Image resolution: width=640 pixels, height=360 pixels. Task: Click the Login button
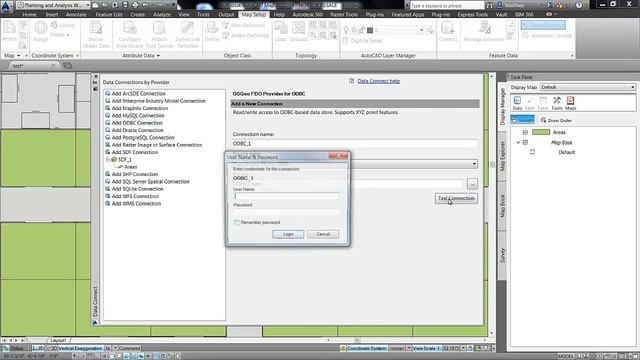pyautogui.click(x=288, y=234)
